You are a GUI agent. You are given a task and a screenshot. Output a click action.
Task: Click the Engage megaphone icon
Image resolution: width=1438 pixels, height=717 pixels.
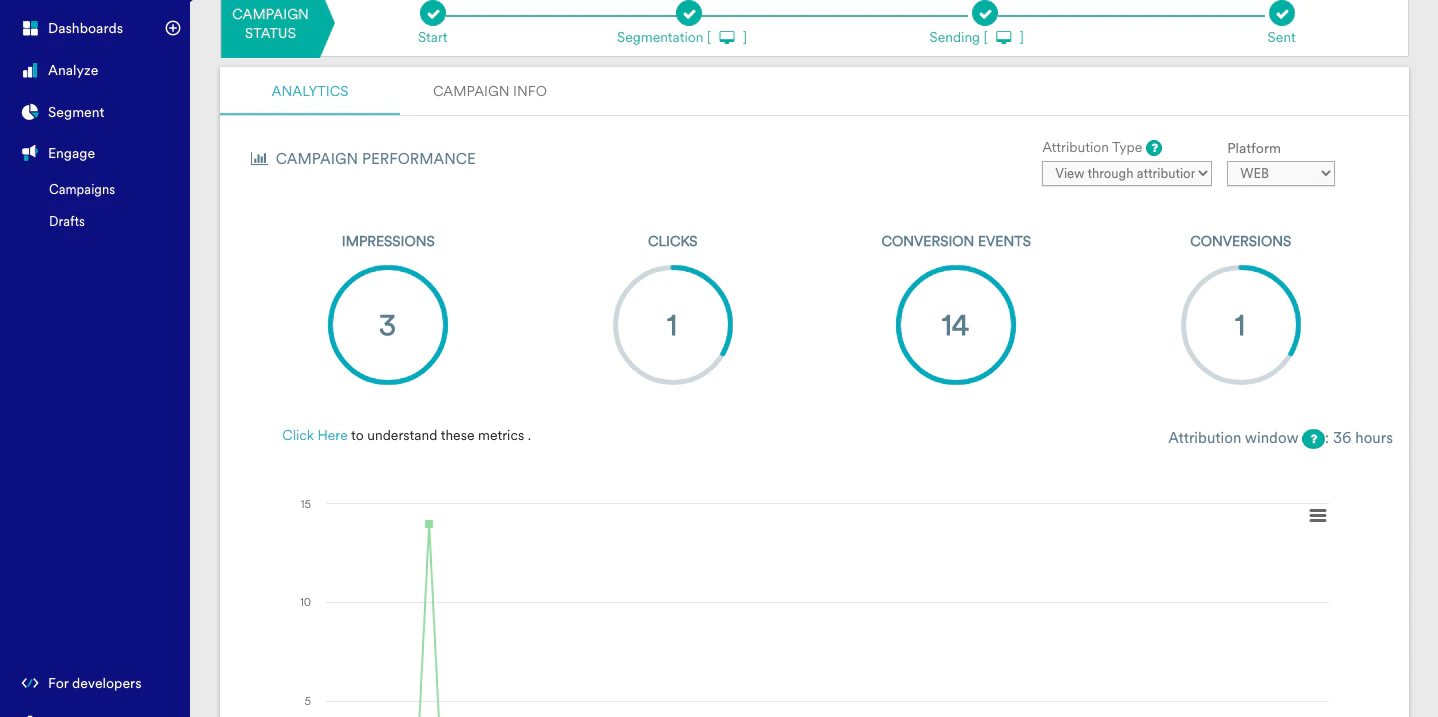[29, 152]
